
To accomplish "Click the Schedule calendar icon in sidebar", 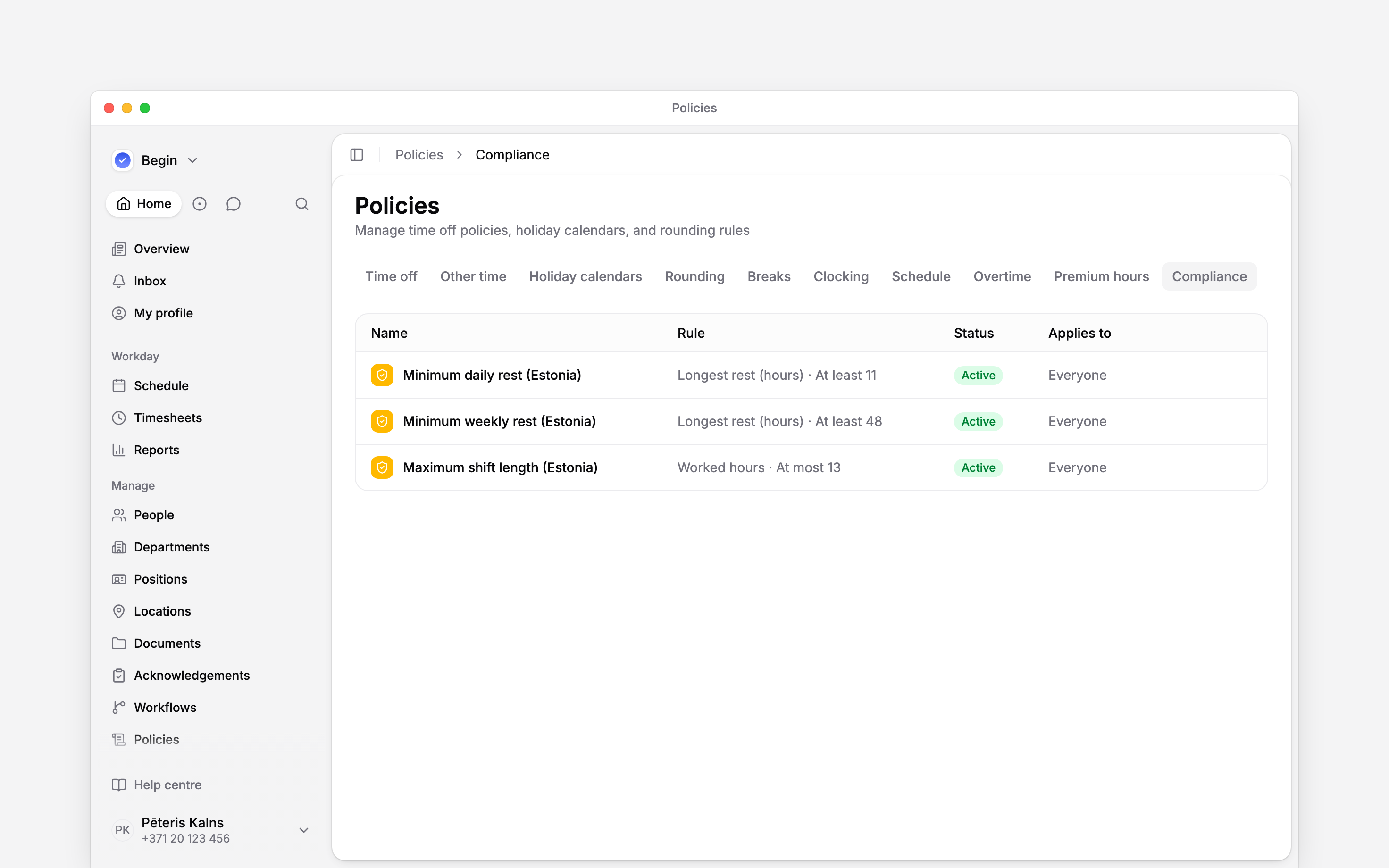I will [119, 386].
